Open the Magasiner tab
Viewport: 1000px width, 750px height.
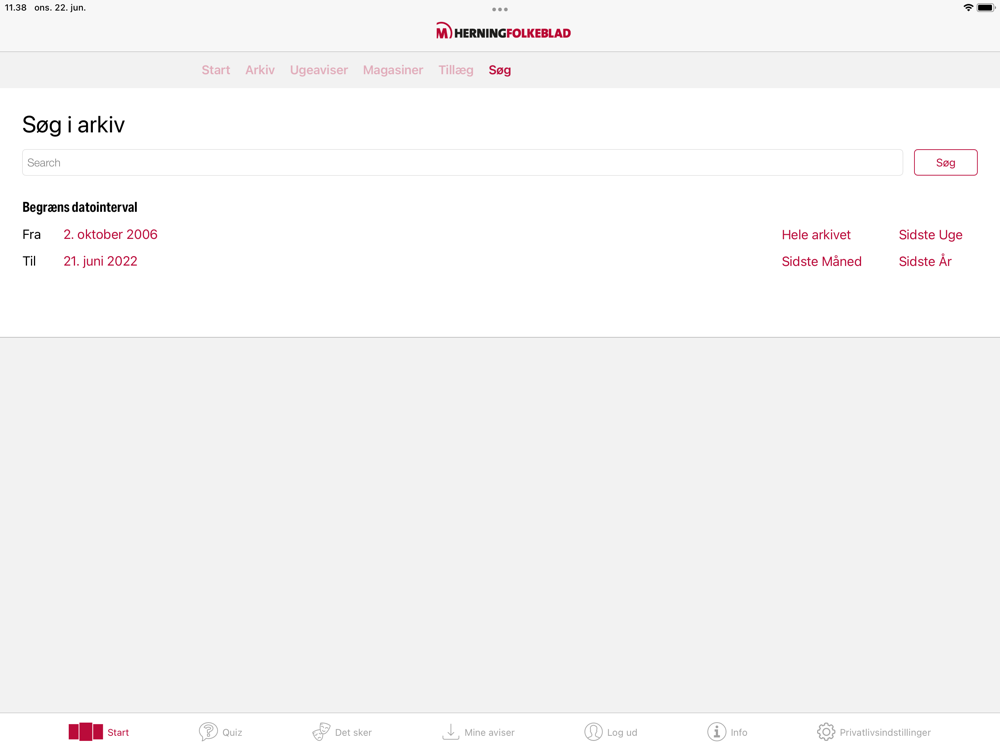[393, 70]
